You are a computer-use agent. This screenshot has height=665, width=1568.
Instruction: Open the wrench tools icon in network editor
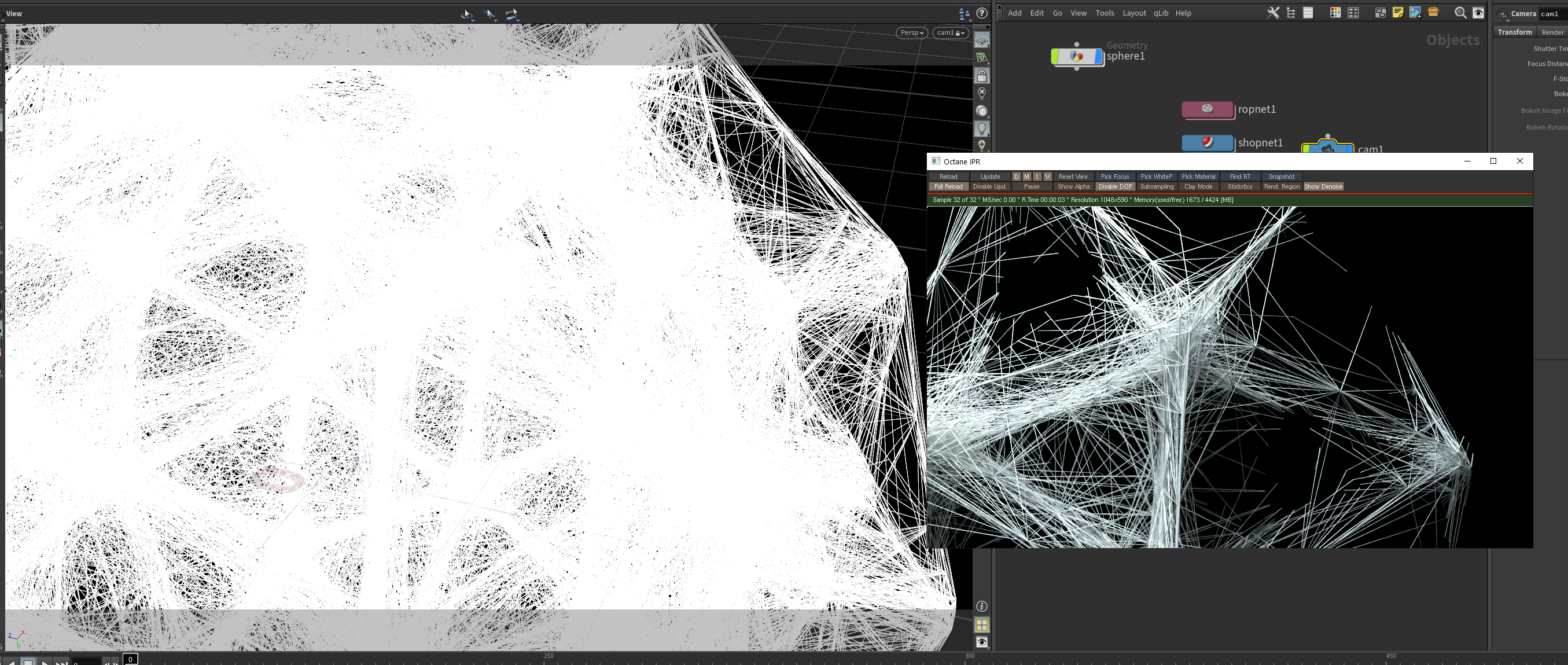[1273, 13]
